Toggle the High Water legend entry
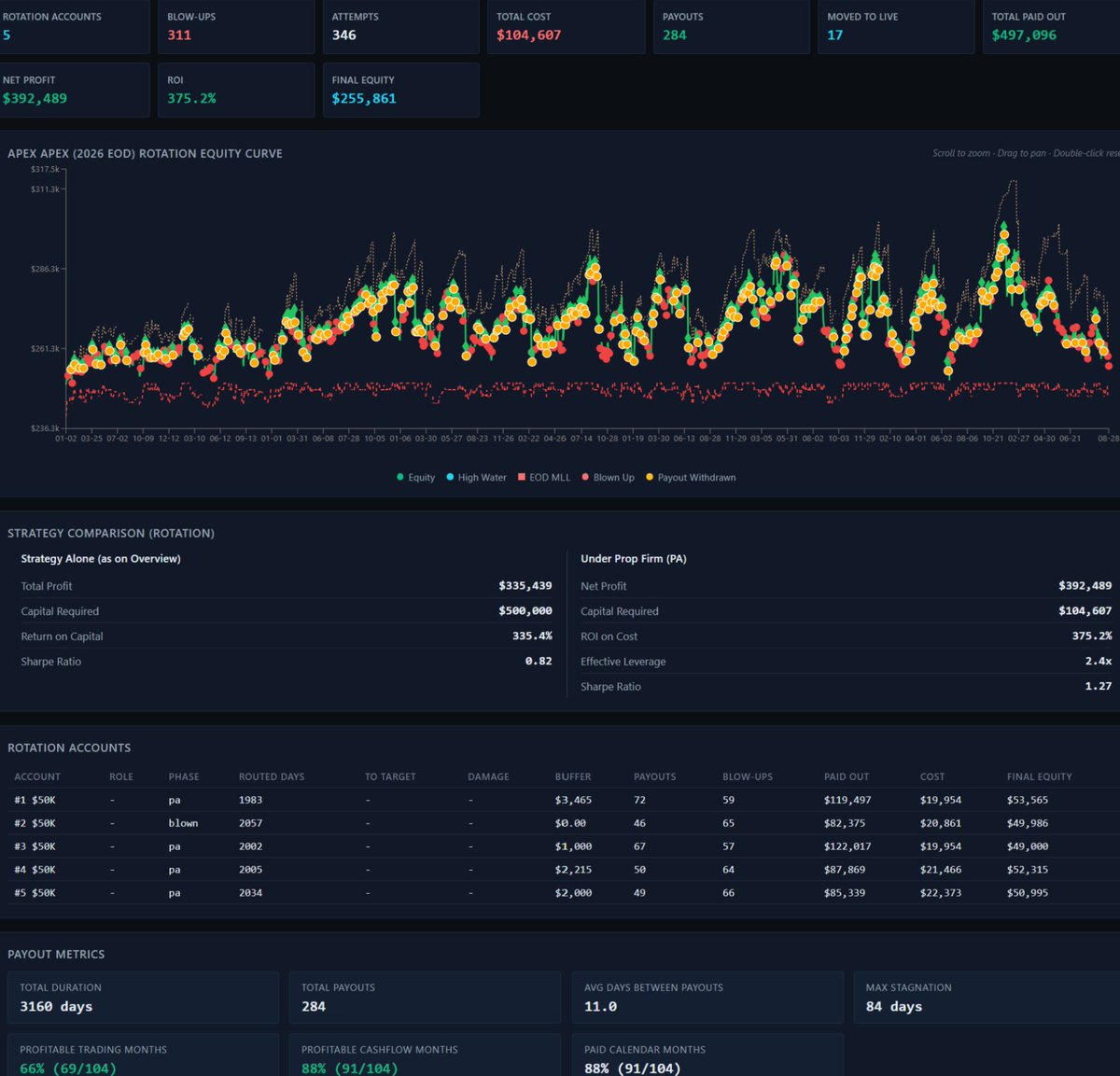The width and height of the screenshot is (1120, 1076). tap(476, 477)
